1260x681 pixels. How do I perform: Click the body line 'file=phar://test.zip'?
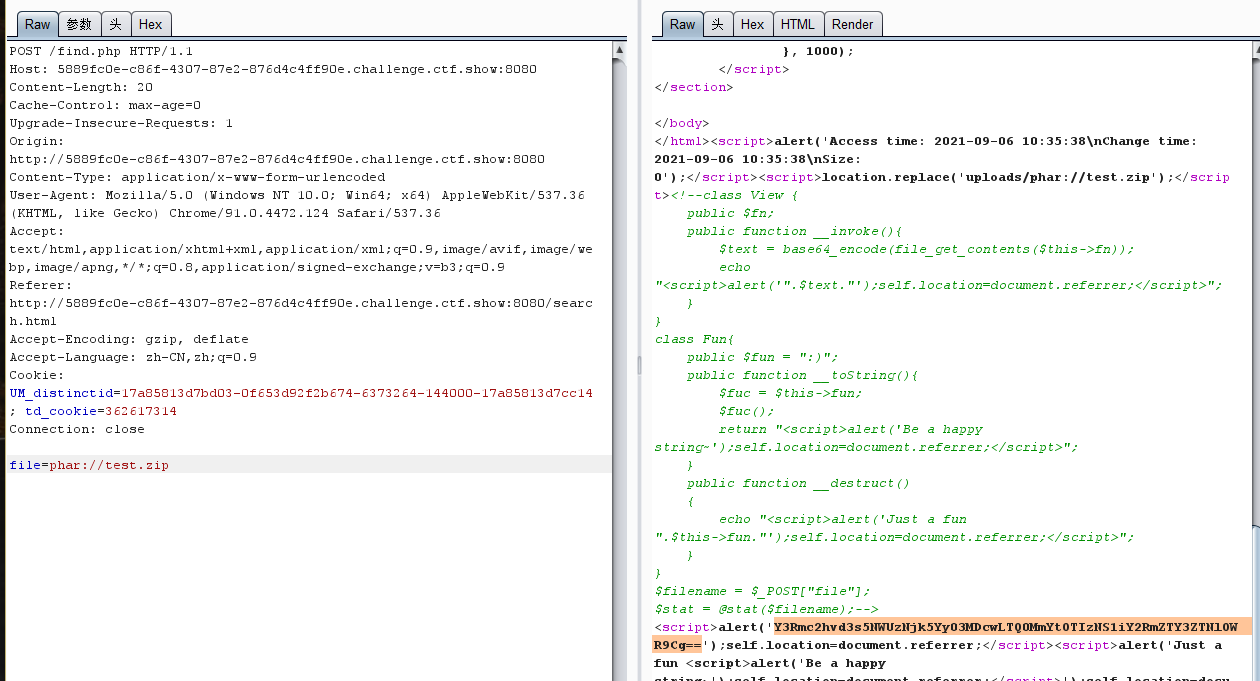[89, 465]
